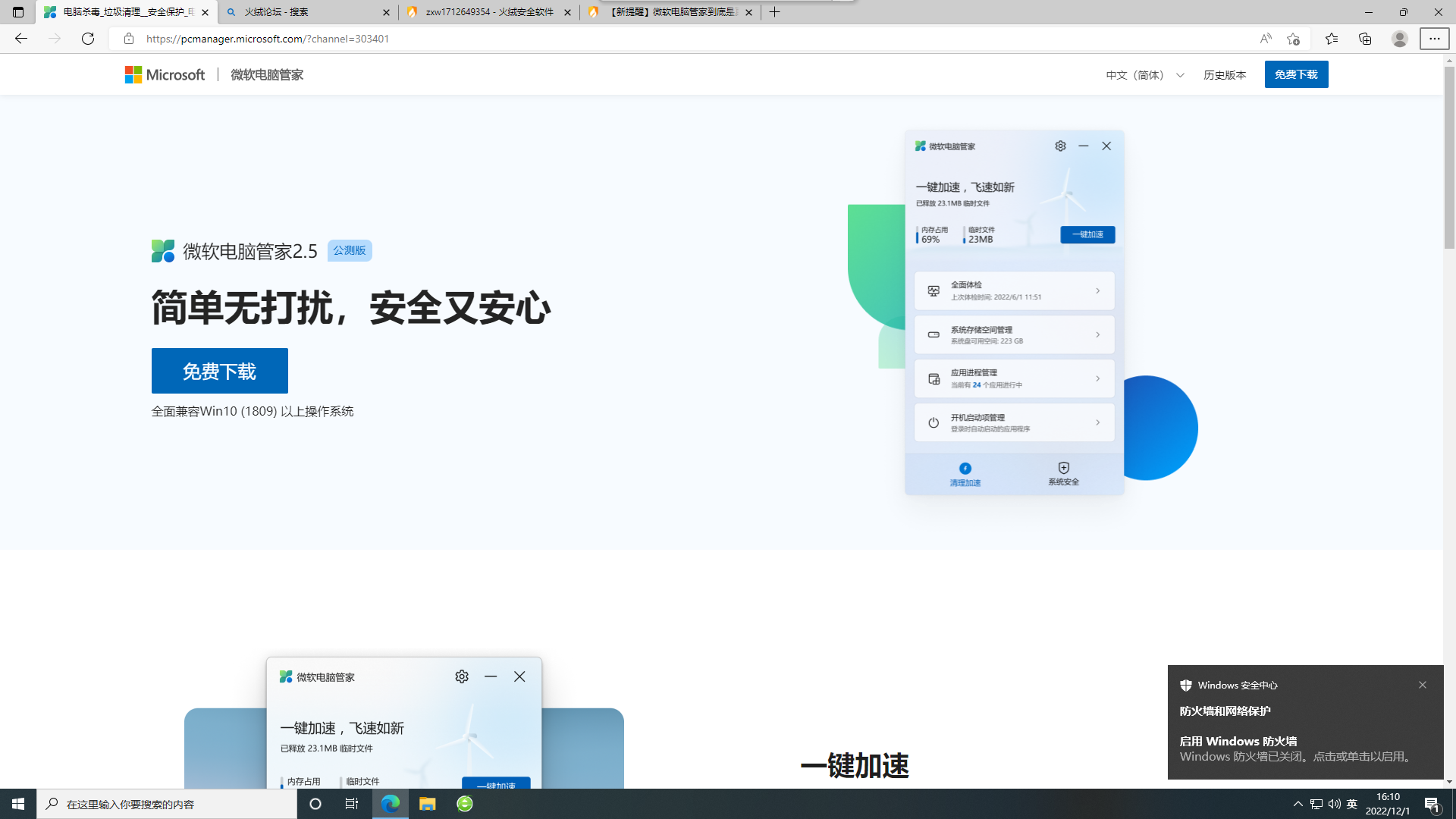Open the Collections icon in toolbar

[x=1365, y=39]
